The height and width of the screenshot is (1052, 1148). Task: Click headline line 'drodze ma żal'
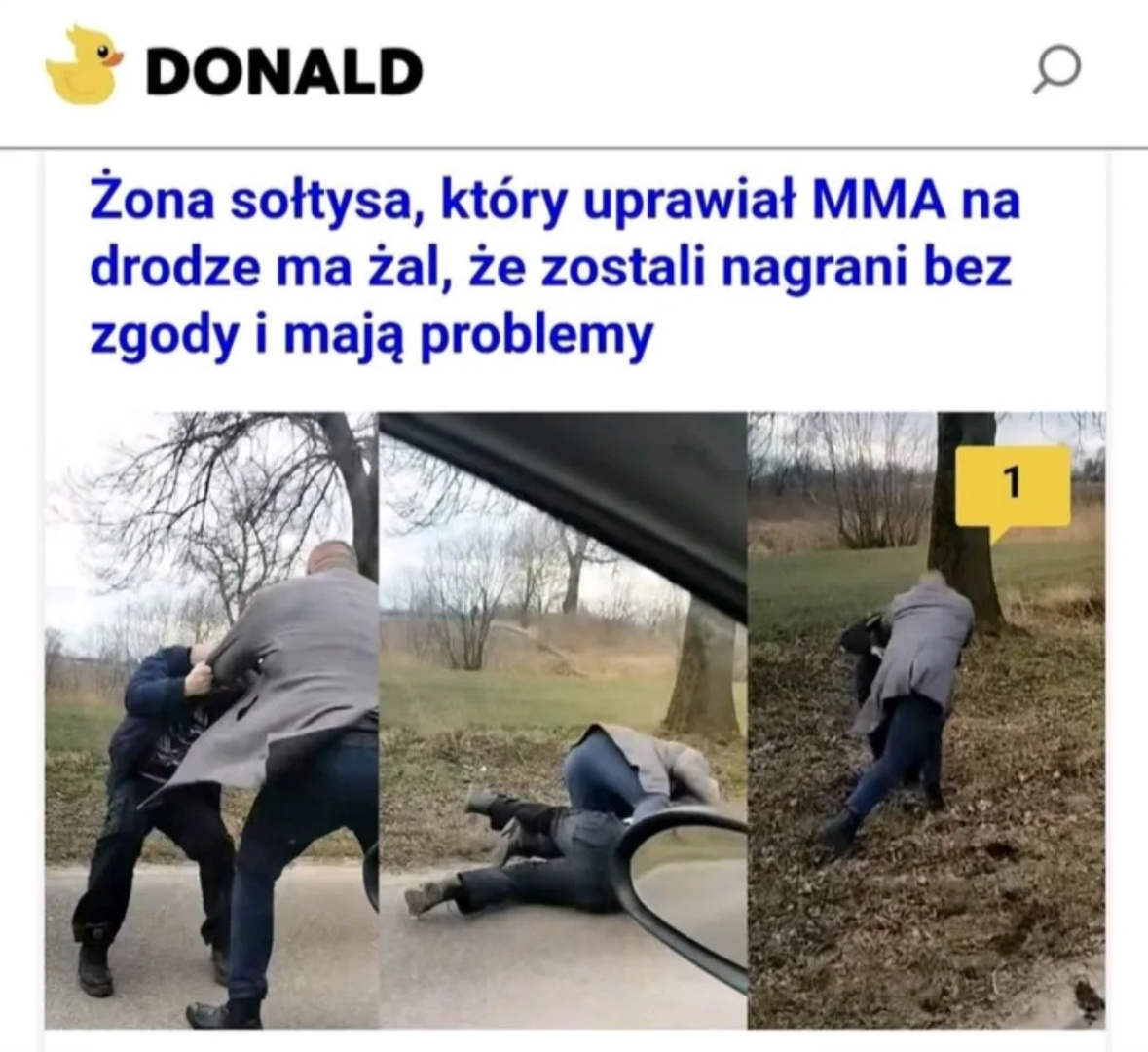click(x=550, y=268)
